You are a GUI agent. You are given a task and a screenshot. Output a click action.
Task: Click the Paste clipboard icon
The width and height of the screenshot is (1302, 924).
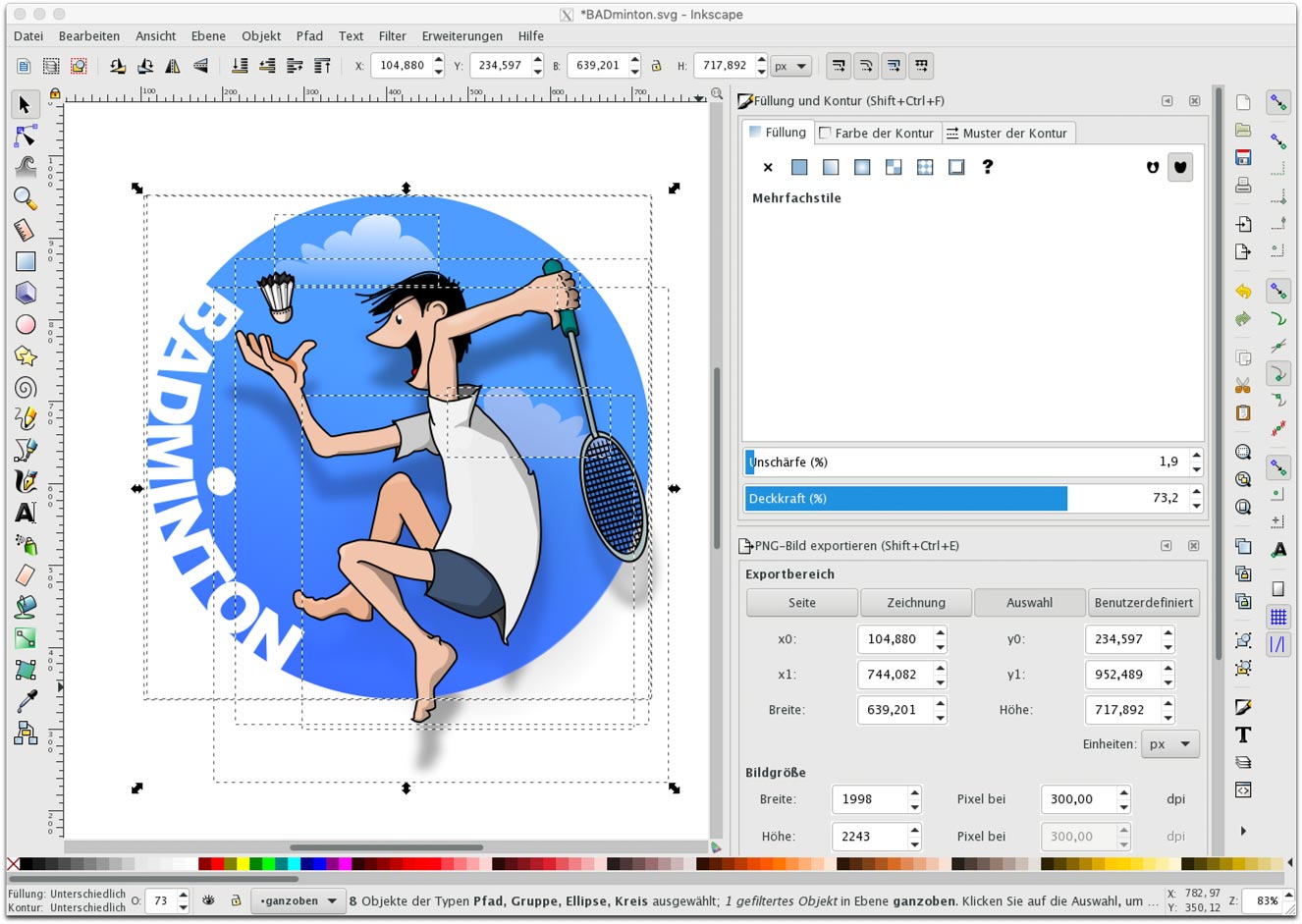[x=1243, y=412]
